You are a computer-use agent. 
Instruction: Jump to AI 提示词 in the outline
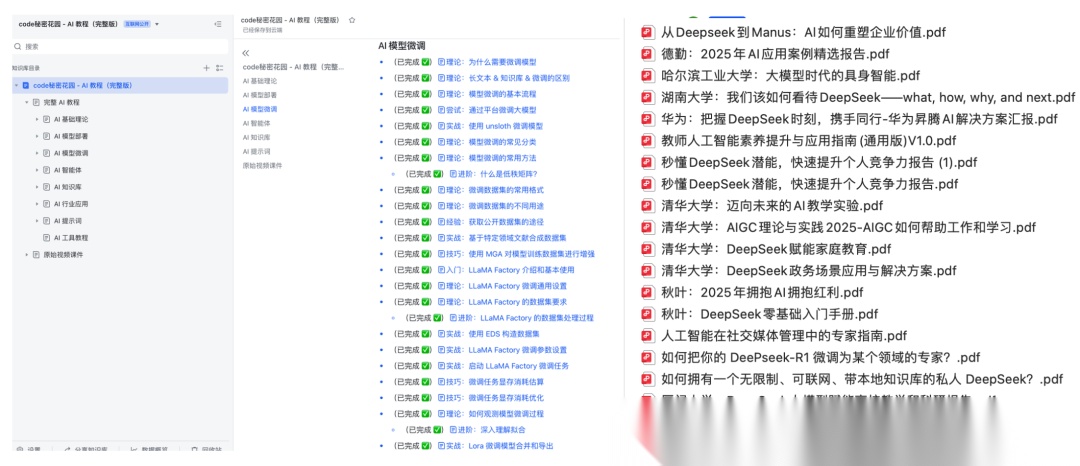(x=256, y=151)
